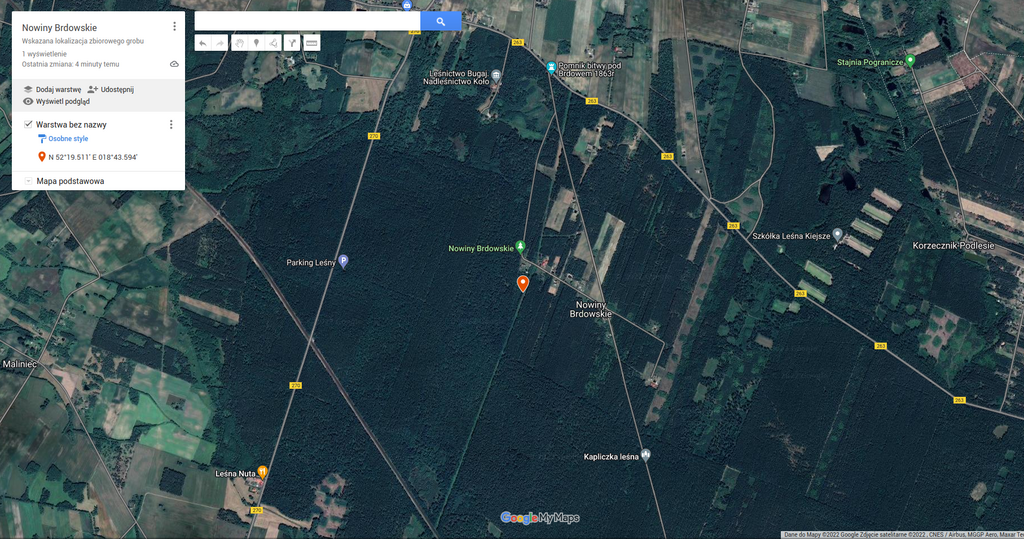Click the blue search magnifier button
This screenshot has height=539, width=1024.
click(x=440, y=21)
